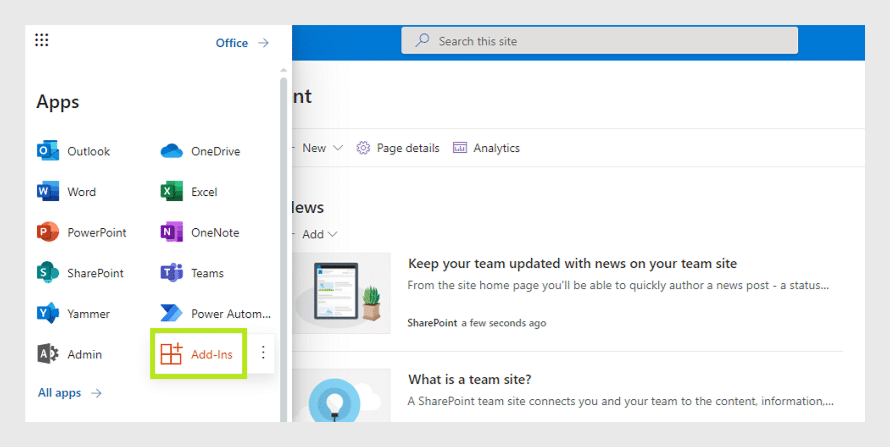Open the All apps link
The height and width of the screenshot is (447, 890).
tap(70, 393)
